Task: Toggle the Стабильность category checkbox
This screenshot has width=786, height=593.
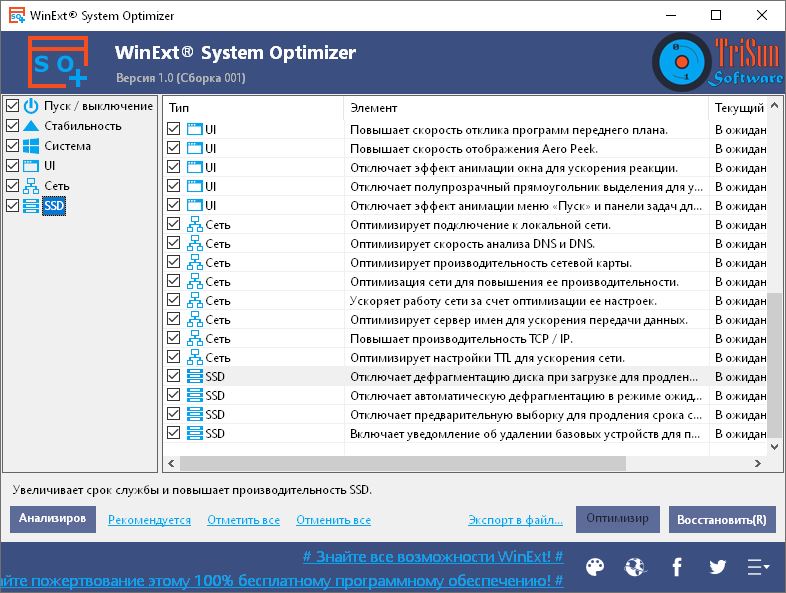Action: [13, 126]
